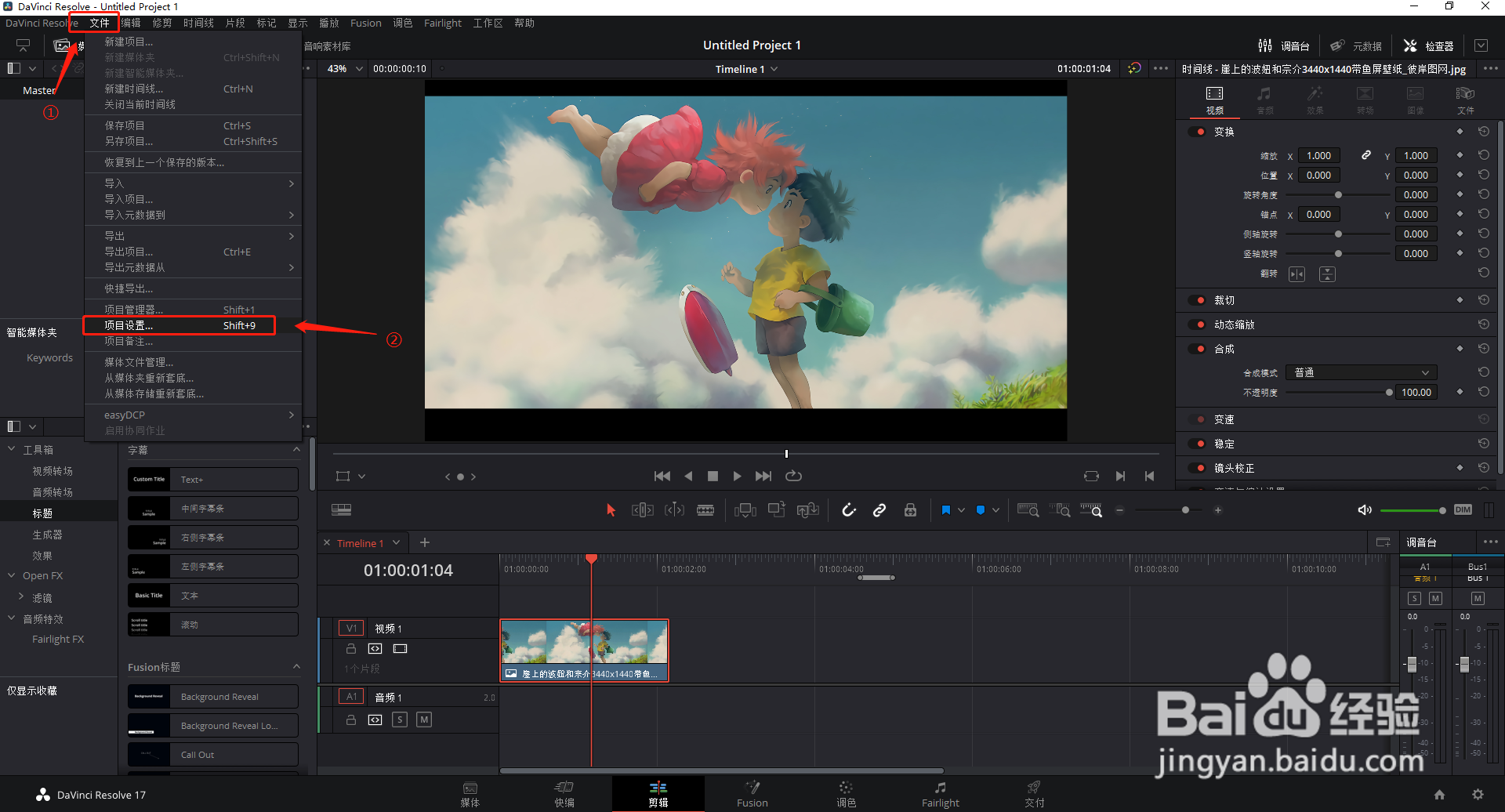Open the Timeline 1 tab dropdown arrow
Viewport: 1505px width, 812px height.
pos(397,542)
